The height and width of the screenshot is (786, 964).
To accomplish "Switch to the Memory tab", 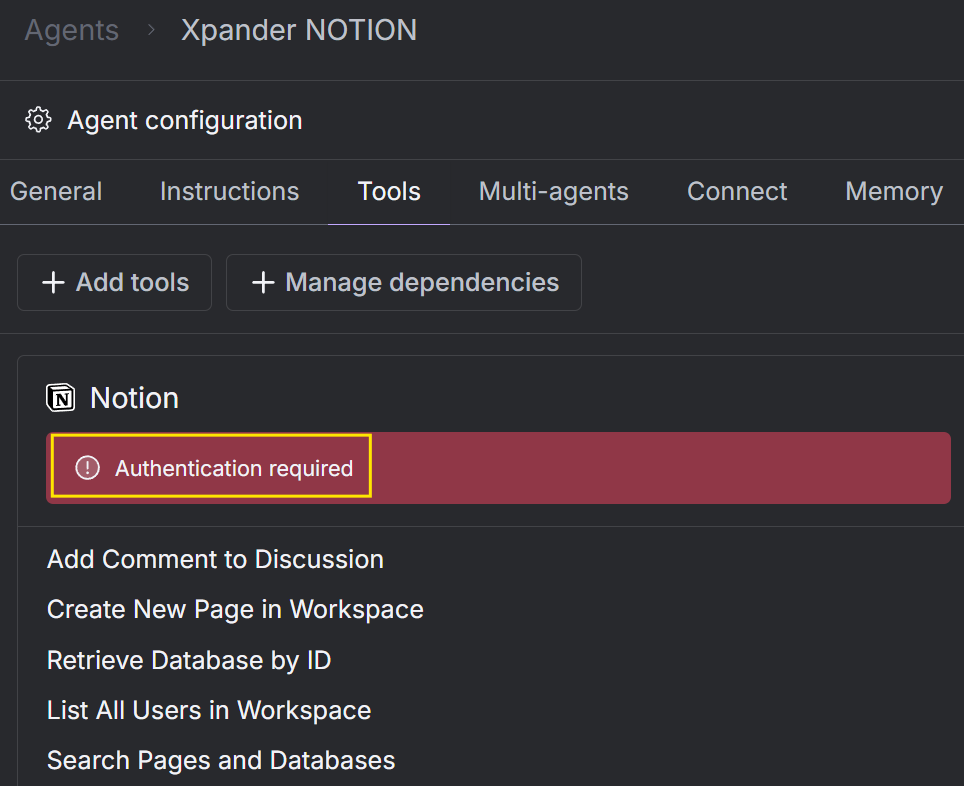I will tap(894, 191).
